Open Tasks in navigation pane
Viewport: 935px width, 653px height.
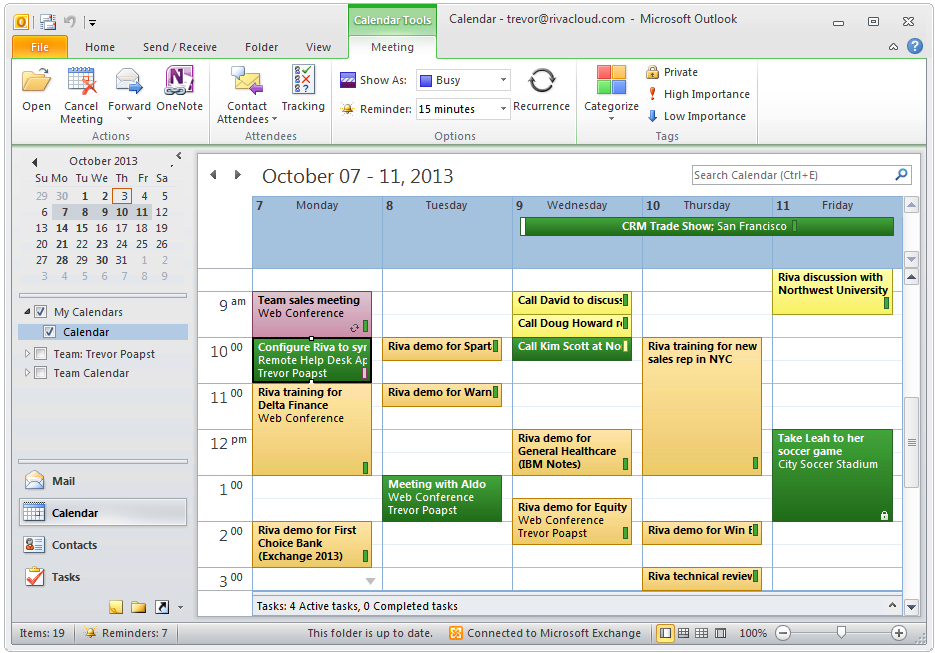click(103, 577)
